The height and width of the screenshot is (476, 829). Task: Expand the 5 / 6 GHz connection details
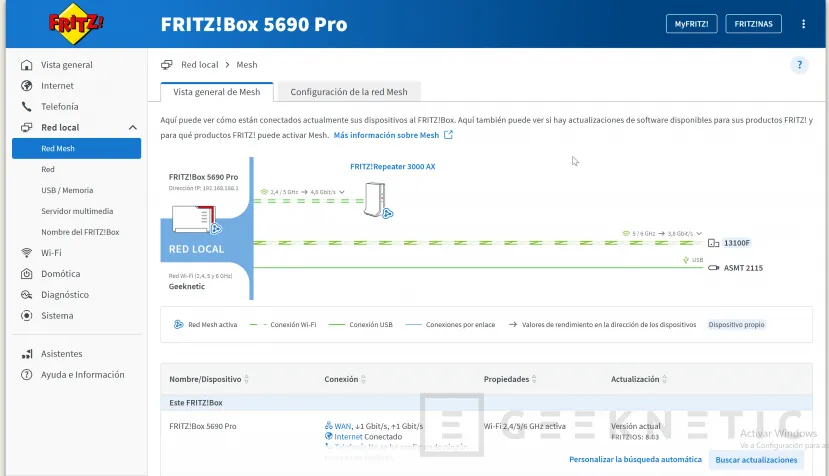(700, 233)
